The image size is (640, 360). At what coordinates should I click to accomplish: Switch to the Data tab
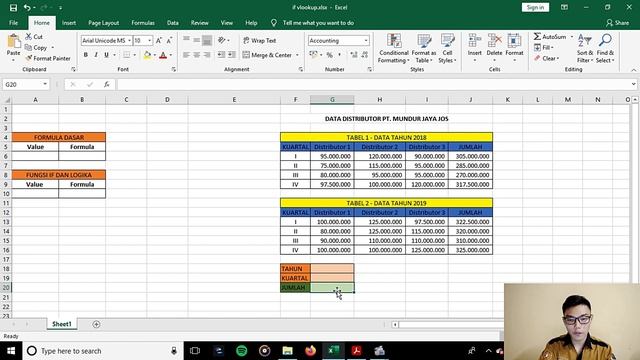[173, 23]
